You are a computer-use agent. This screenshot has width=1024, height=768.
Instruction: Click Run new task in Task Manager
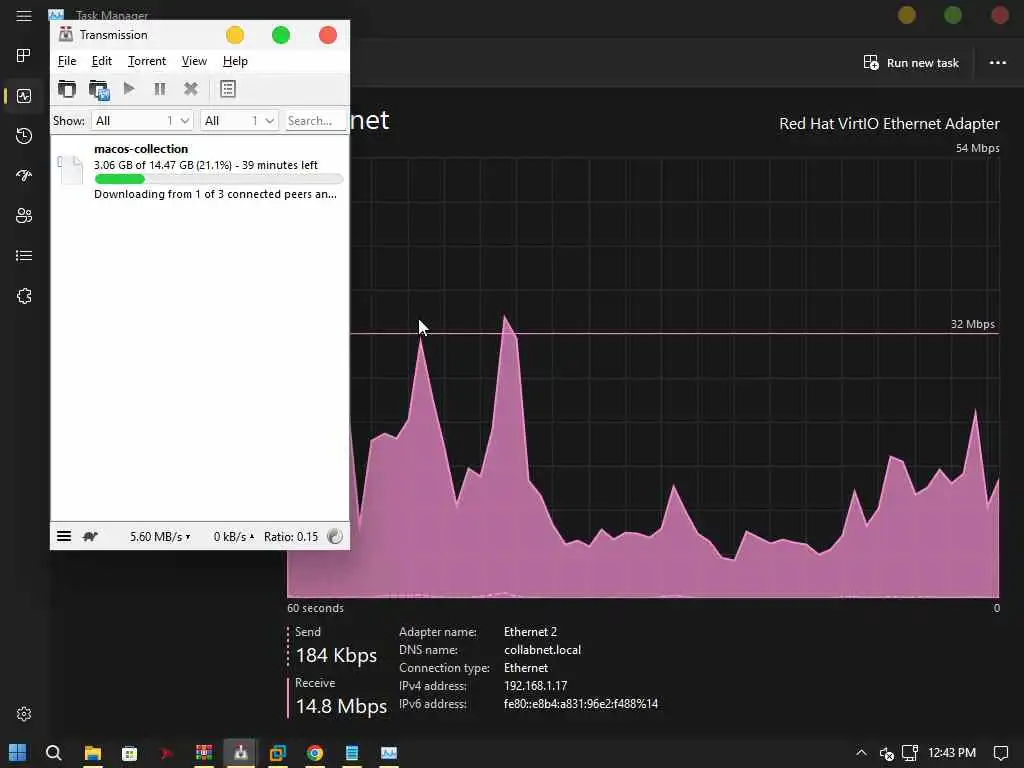click(x=911, y=63)
